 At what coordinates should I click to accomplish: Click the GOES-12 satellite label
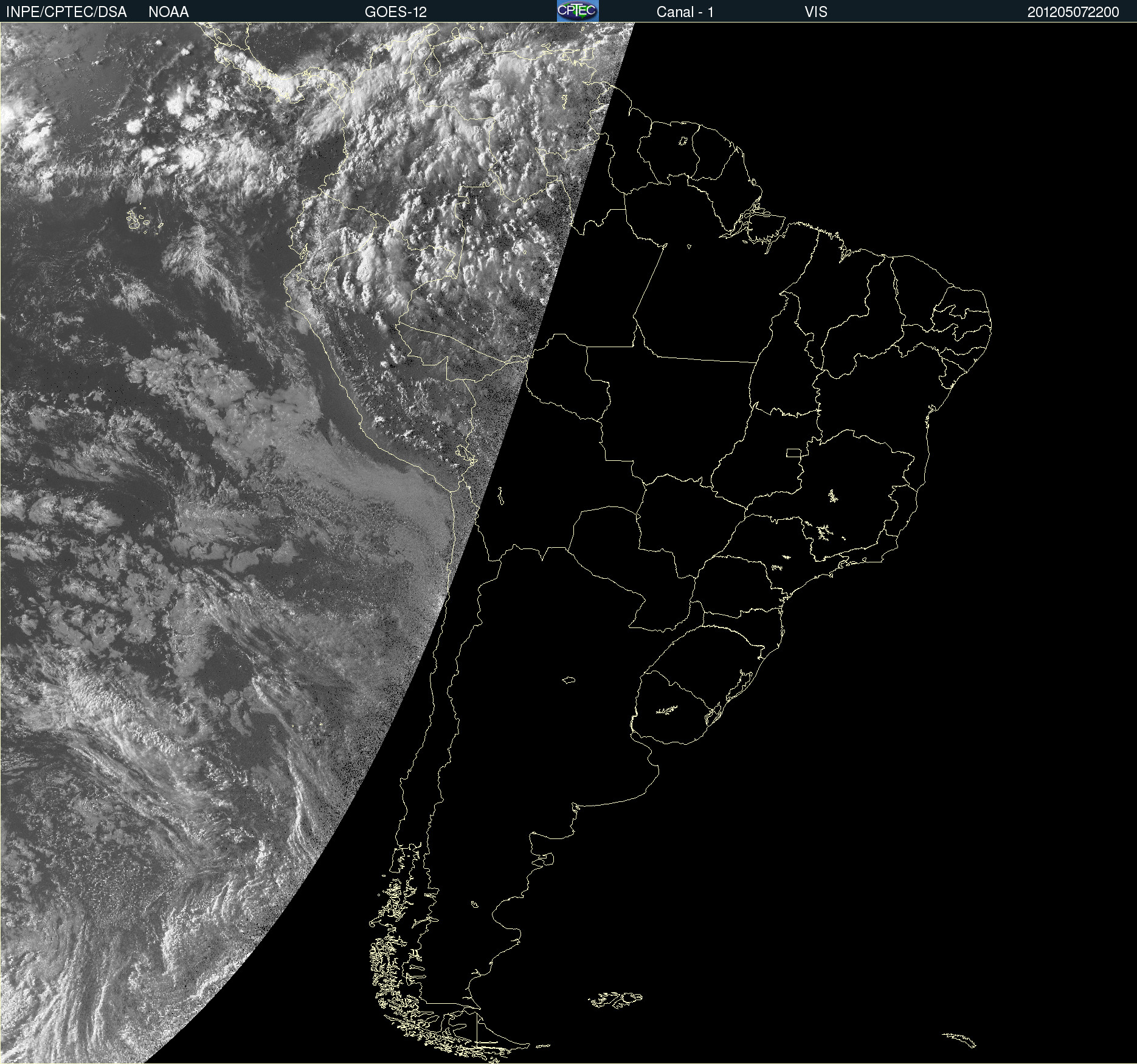click(396, 12)
